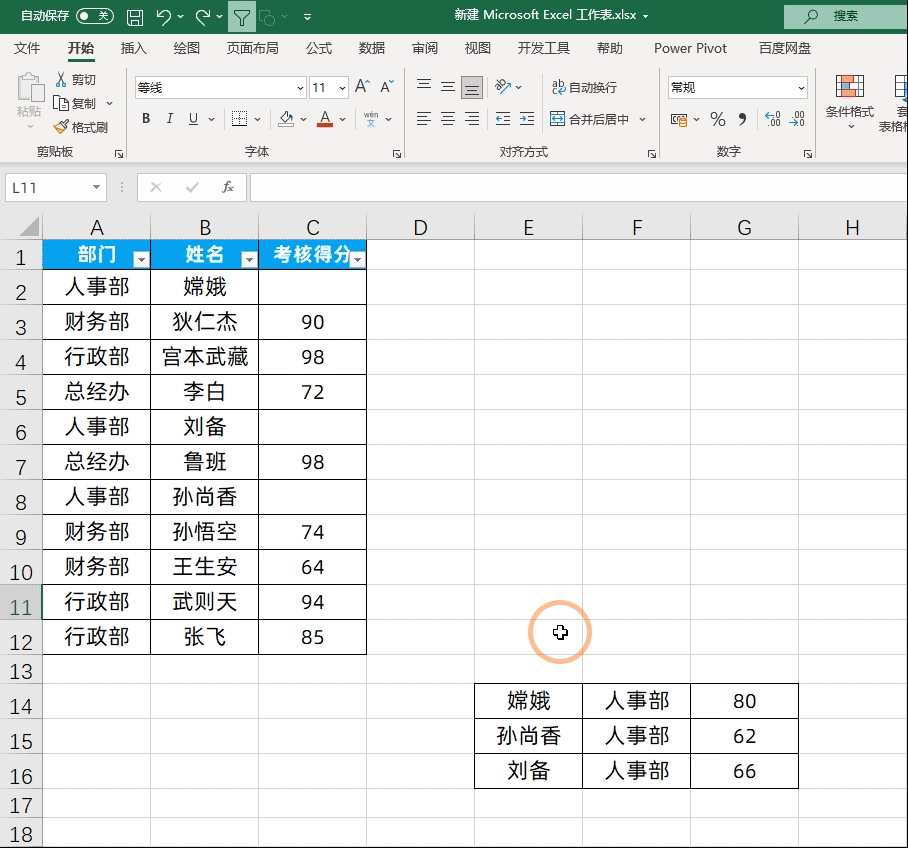Switch to the 数据 ribbon tab
The image size is (908, 848).
[371, 47]
